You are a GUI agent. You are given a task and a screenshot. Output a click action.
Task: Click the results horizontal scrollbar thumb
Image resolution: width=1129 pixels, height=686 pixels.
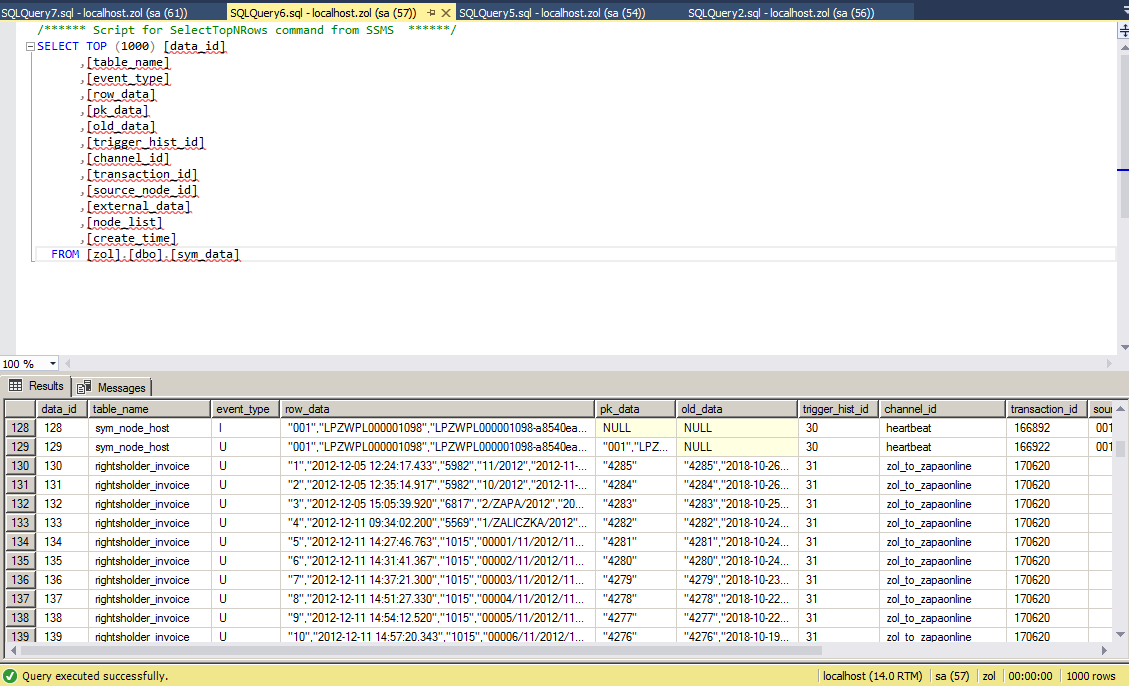[x=420, y=650]
